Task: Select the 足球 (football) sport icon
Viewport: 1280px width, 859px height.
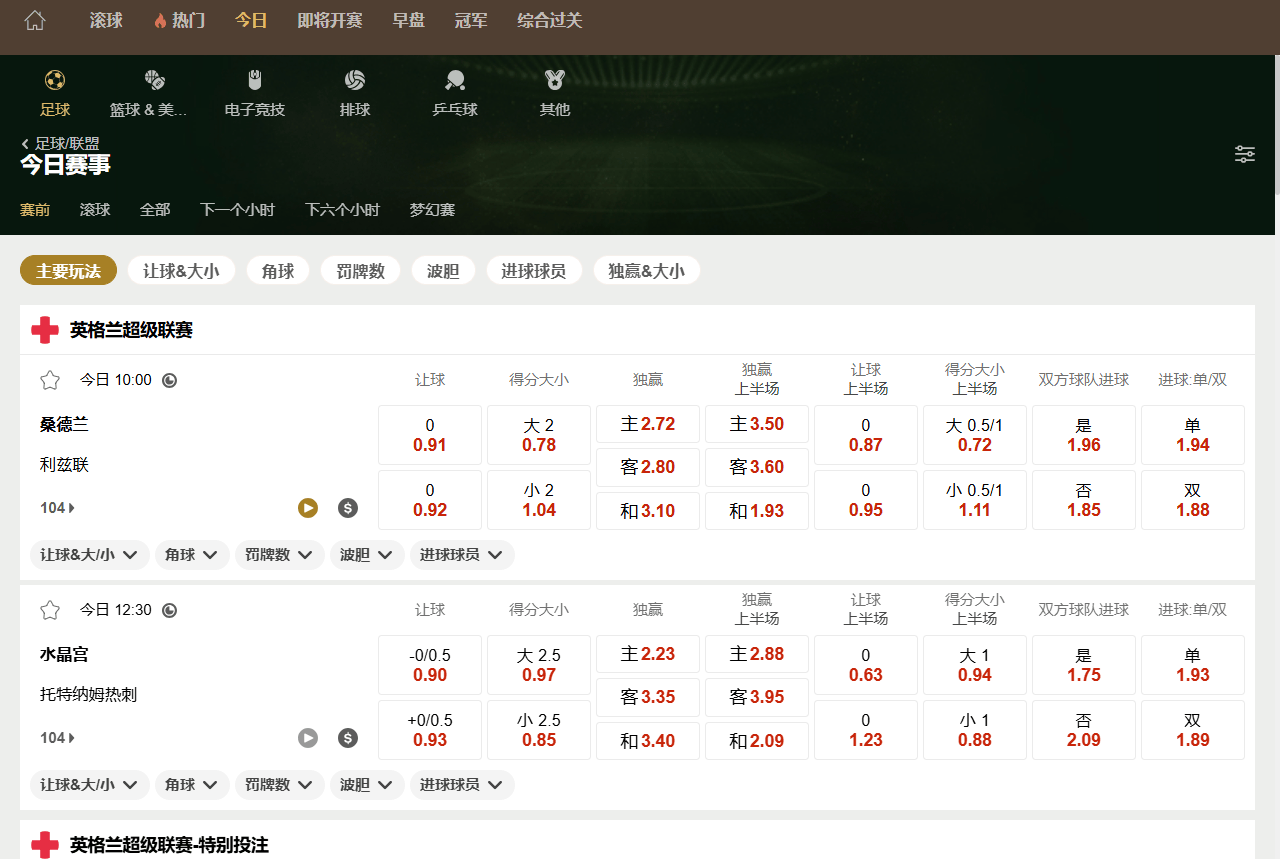Action: pyautogui.click(x=55, y=93)
